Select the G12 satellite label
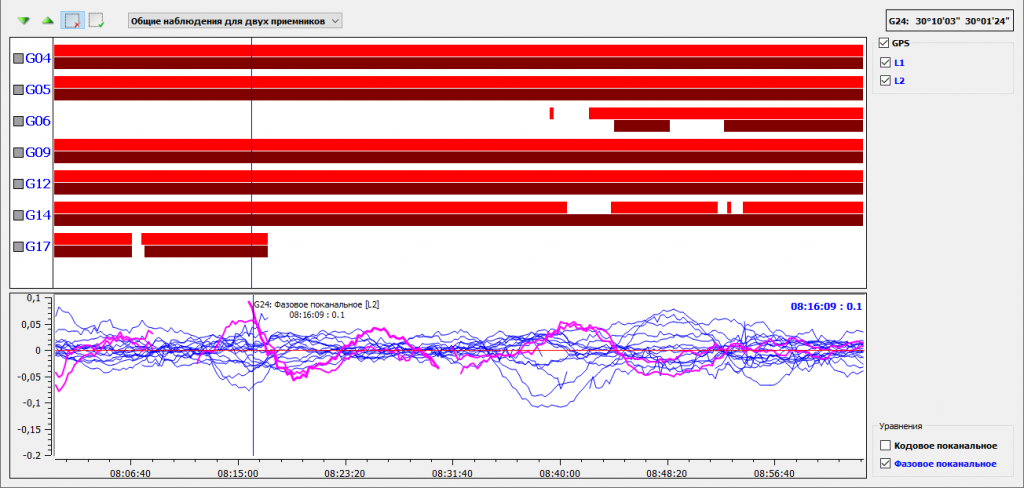Viewport: 1024px width, 488px height. point(38,184)
